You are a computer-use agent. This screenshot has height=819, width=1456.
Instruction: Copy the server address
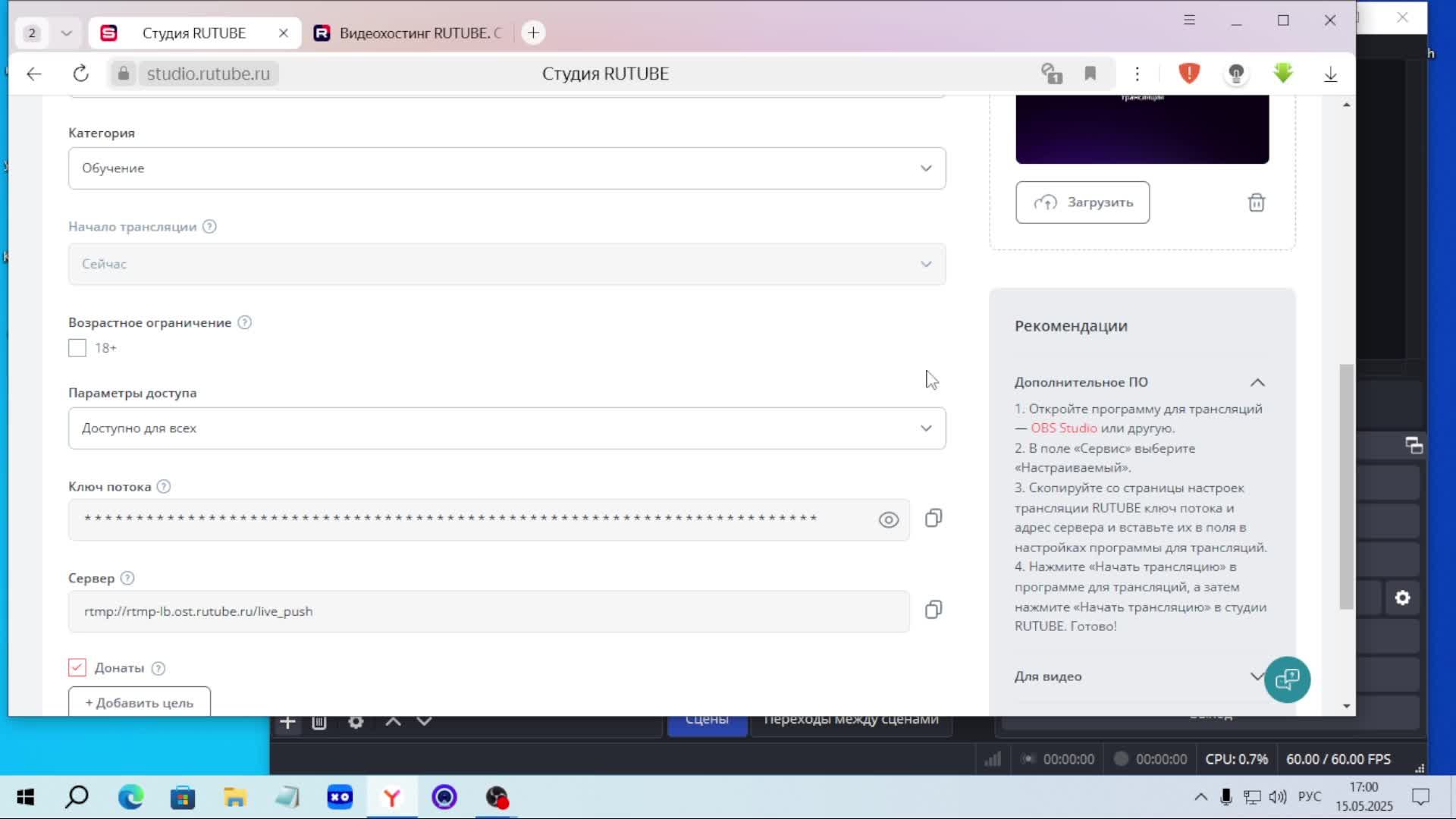934,610
